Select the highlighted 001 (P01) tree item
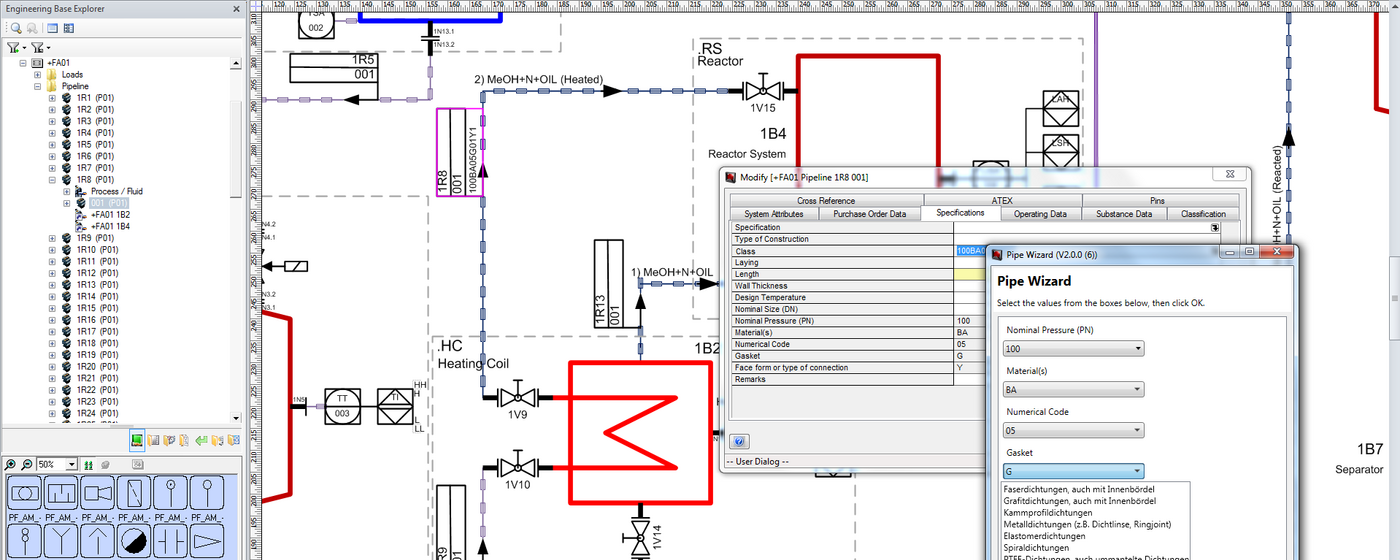1400x560 pixels. [109, 203]
